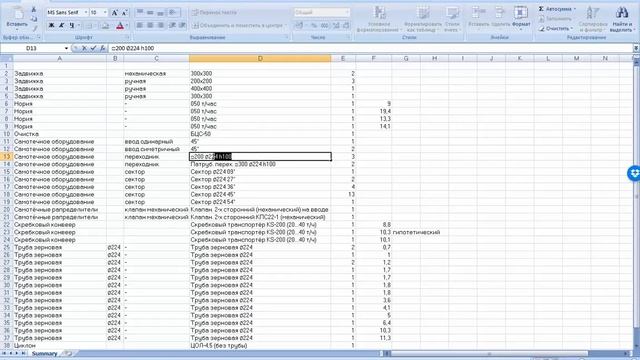The width and height of the screenshot is (640, 360).
Task: Open the Font Color dropdown arrow
Action: [126, 25]
